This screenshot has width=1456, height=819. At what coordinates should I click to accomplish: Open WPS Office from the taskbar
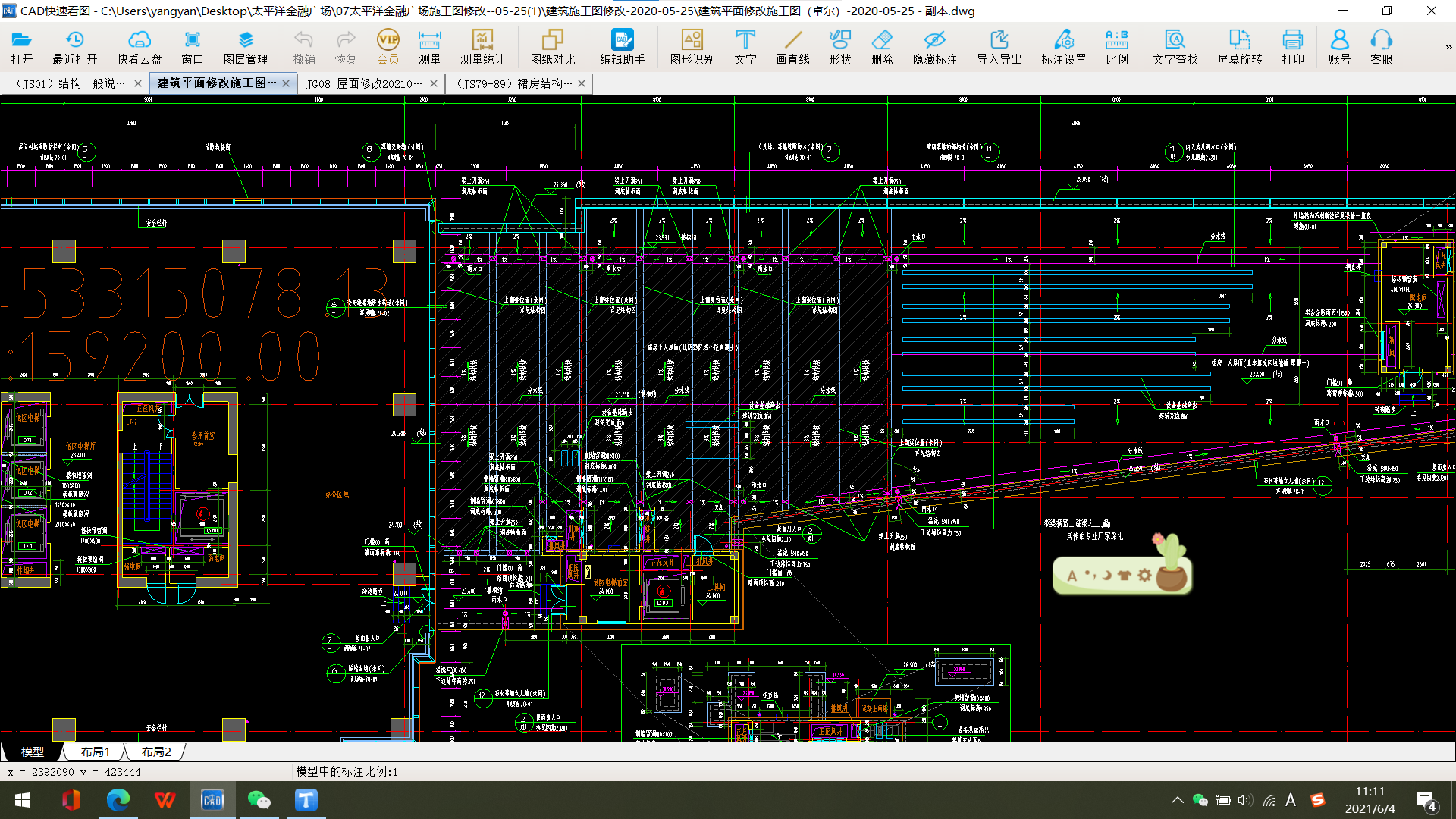point(165,800)
